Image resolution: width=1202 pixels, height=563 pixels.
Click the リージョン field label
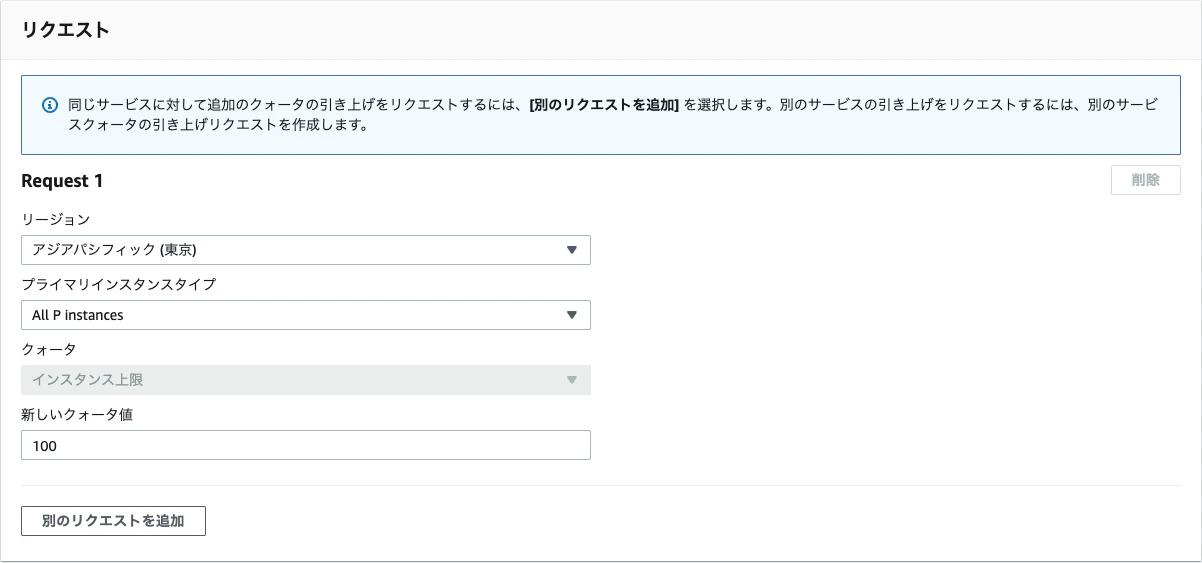click(x=56, y=219)
